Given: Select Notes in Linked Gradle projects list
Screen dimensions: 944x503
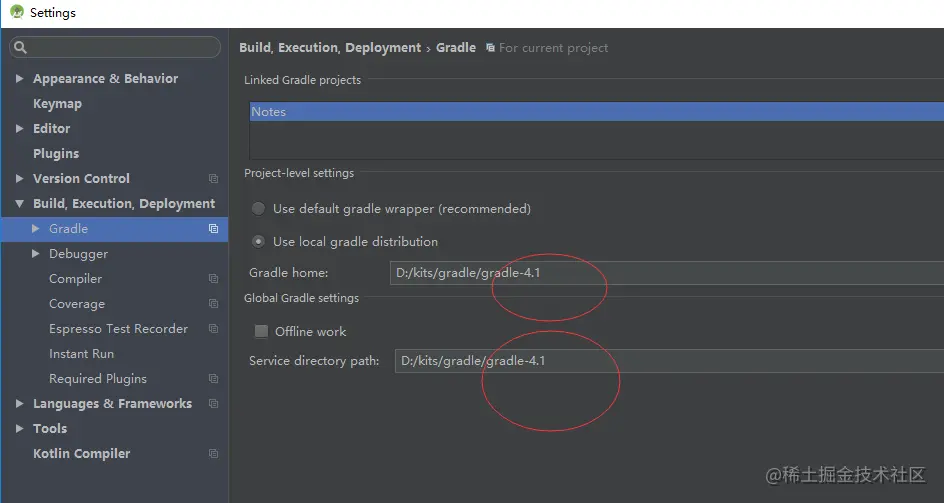Looking at the screenshot, I should (x=597, y=111).
